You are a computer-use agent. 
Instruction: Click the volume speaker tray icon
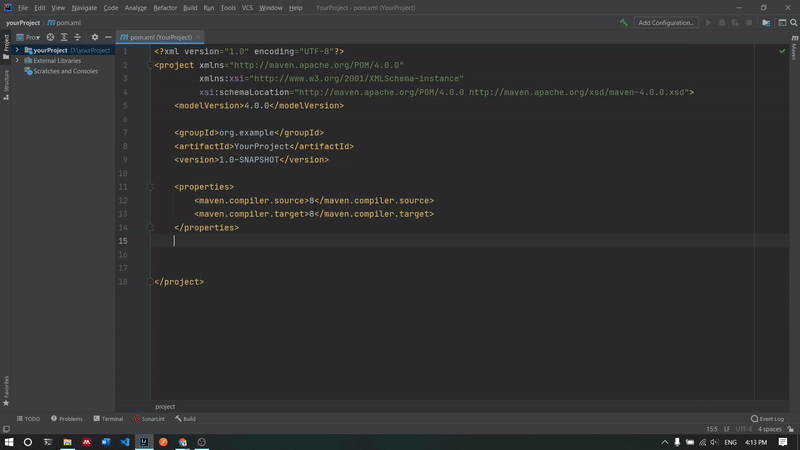[x=714, y=442]
